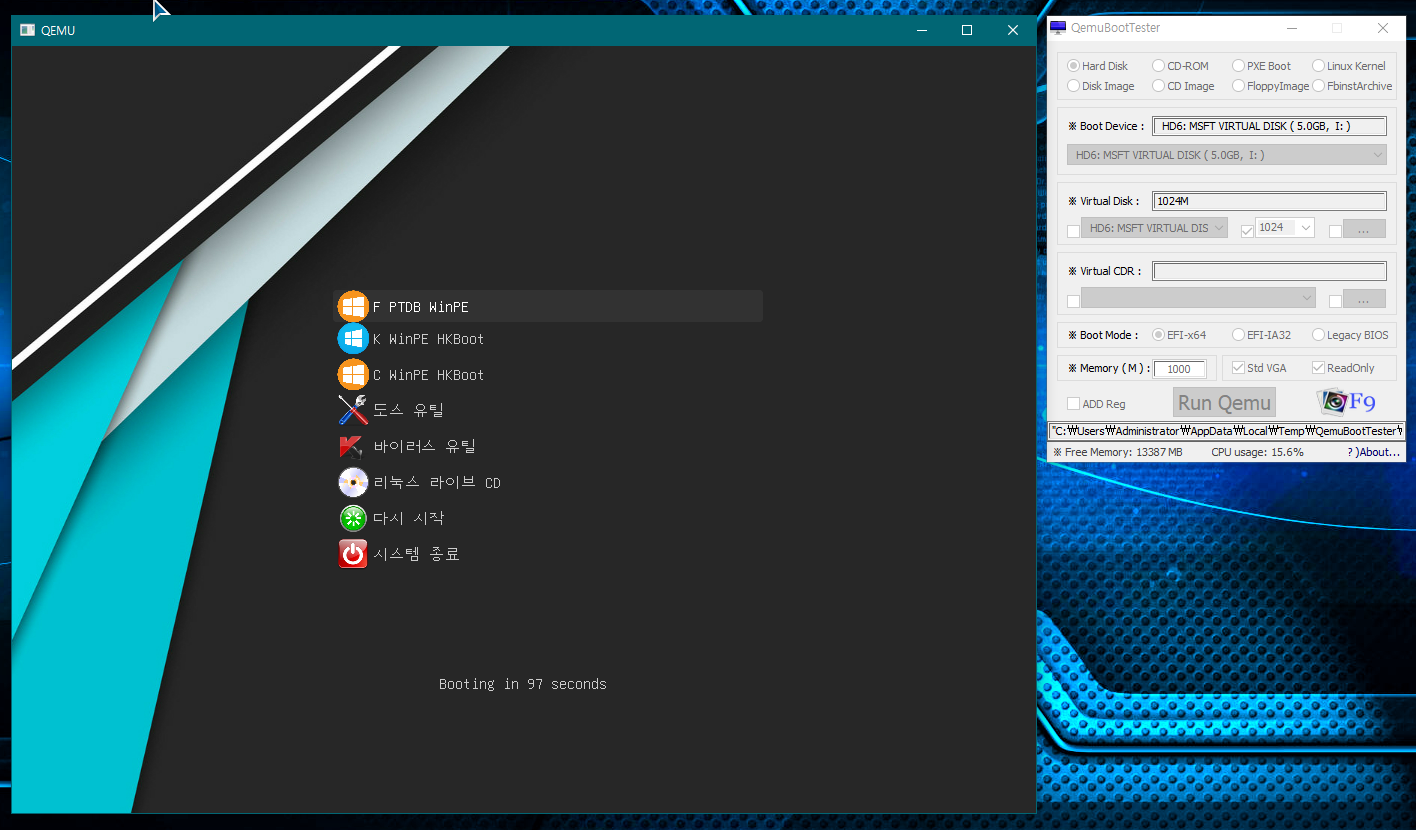The height and width of the screenshot is (830, 1416).
Task: Click blue Windows icon for K WinPE HKBoot
Action: (353, 339)
